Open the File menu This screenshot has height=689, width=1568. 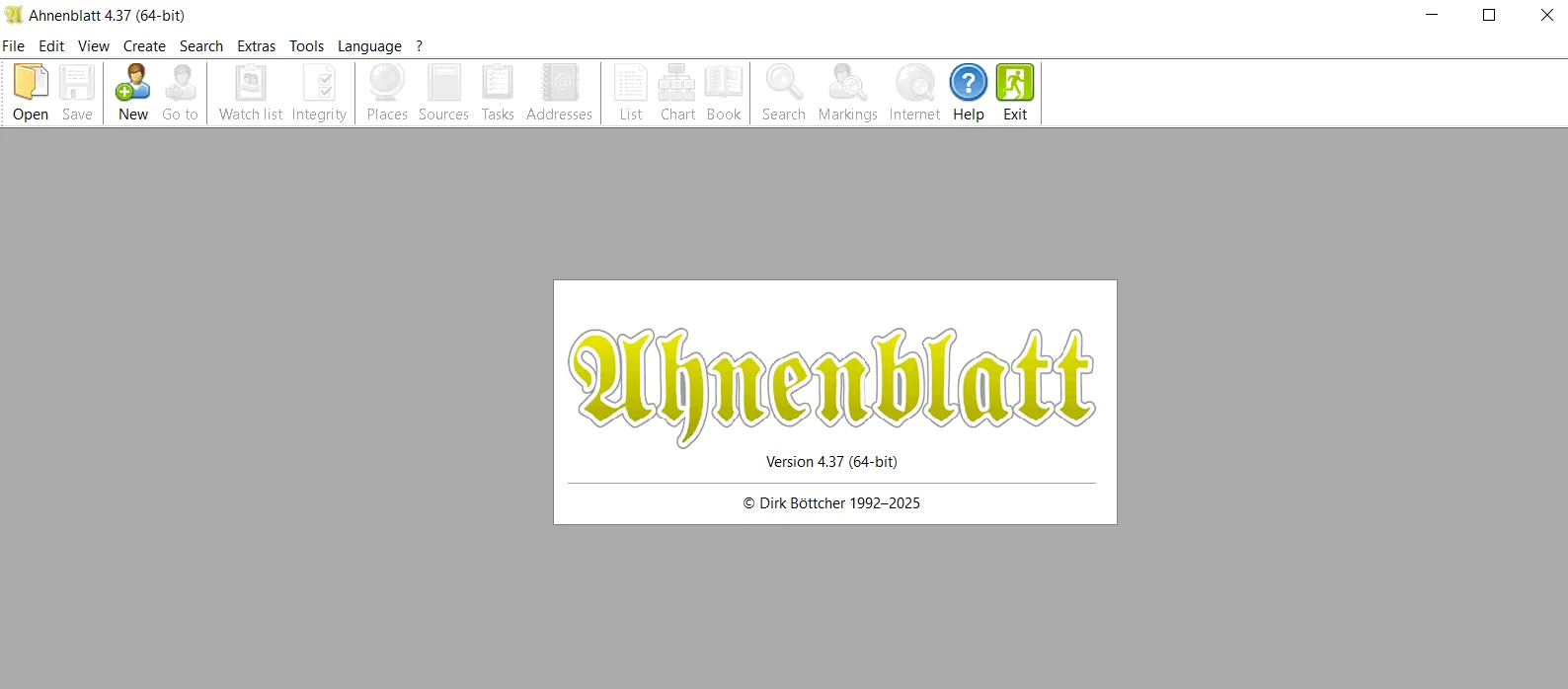tap(14, 46)
